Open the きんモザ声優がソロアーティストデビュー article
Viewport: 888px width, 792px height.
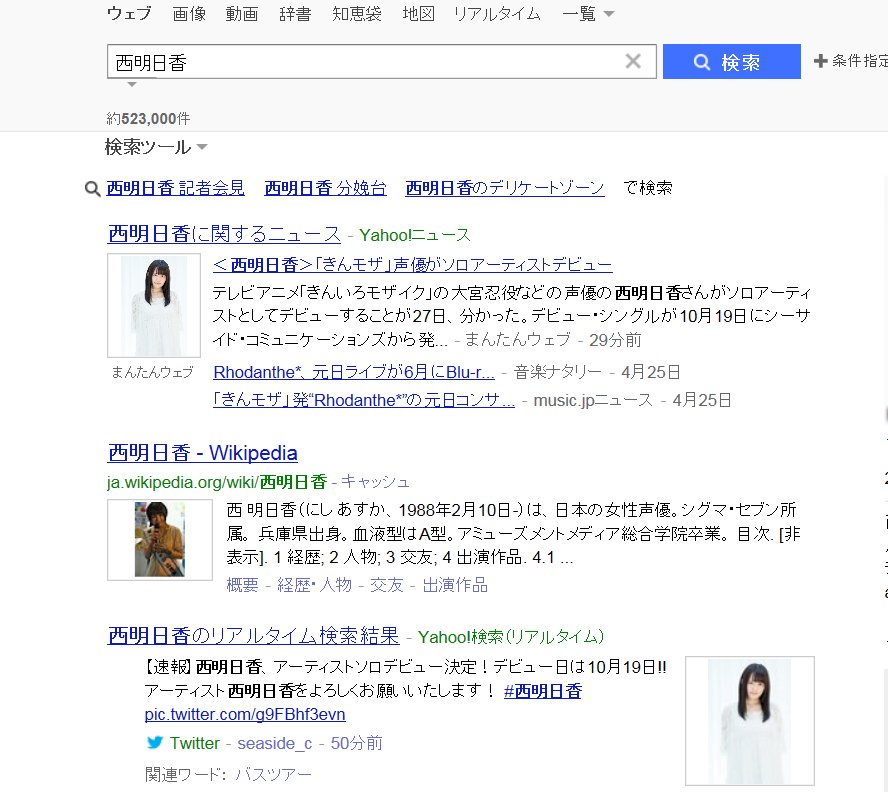pyautogui.click(x=412, y=265)
